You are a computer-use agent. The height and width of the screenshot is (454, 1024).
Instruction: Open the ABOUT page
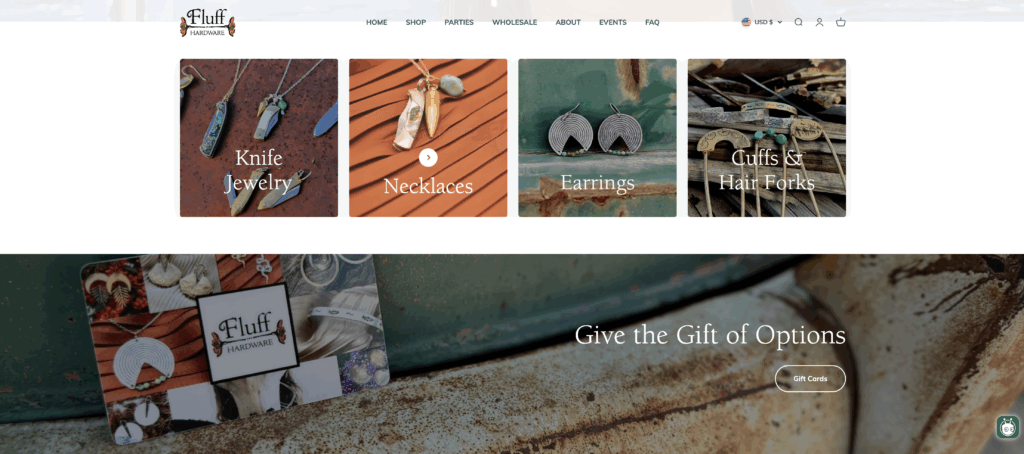[x=568, y=22]
